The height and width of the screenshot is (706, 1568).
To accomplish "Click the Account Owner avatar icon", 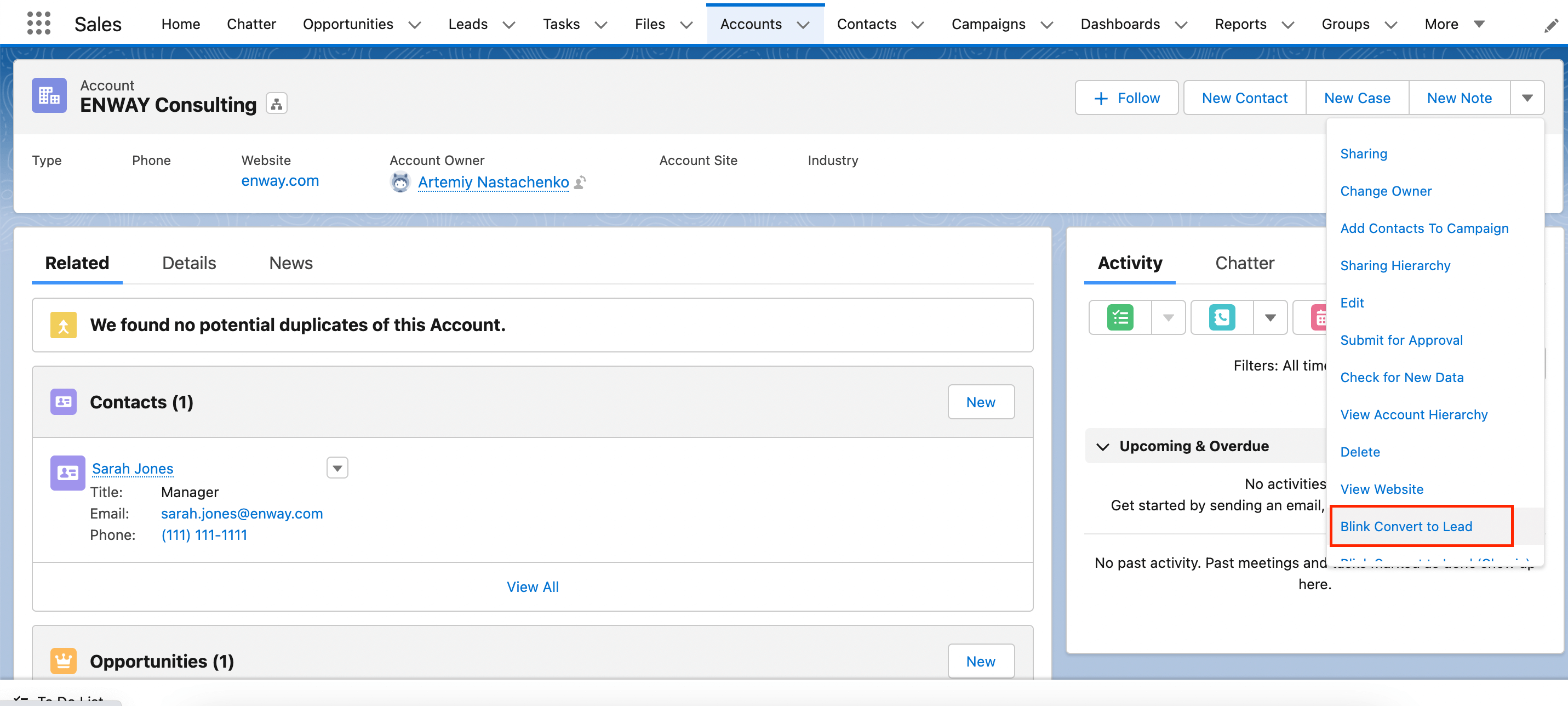I will point(400,182).
